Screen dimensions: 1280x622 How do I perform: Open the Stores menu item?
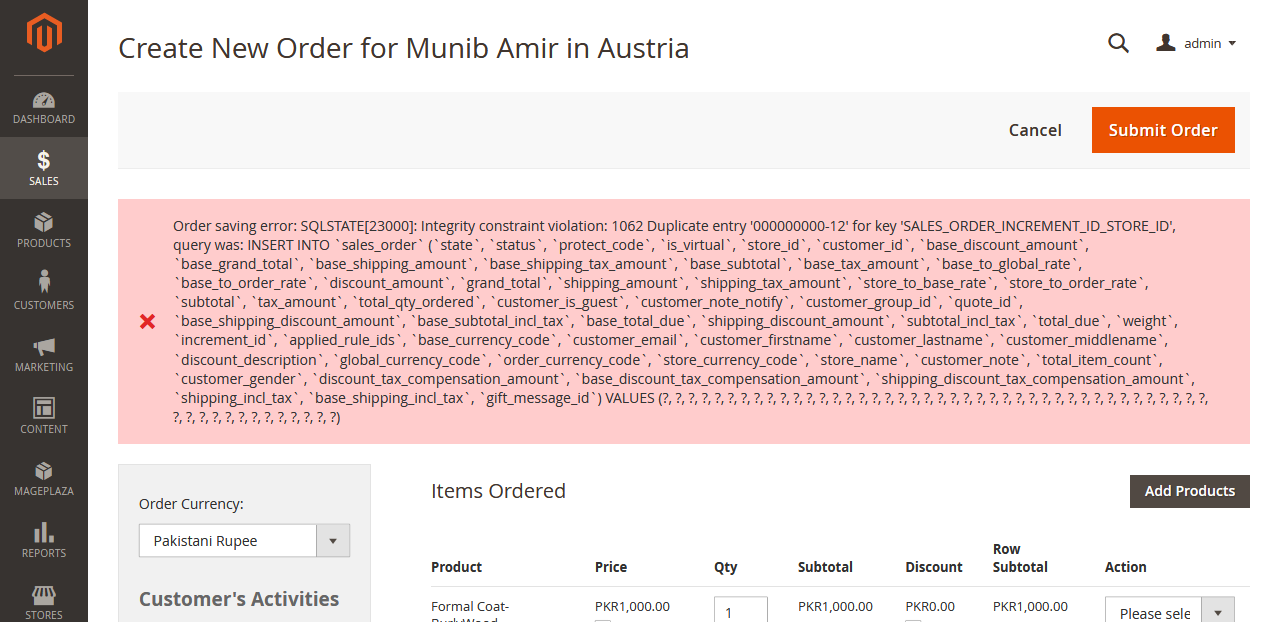pyautogui.click(x=44, y=602)
